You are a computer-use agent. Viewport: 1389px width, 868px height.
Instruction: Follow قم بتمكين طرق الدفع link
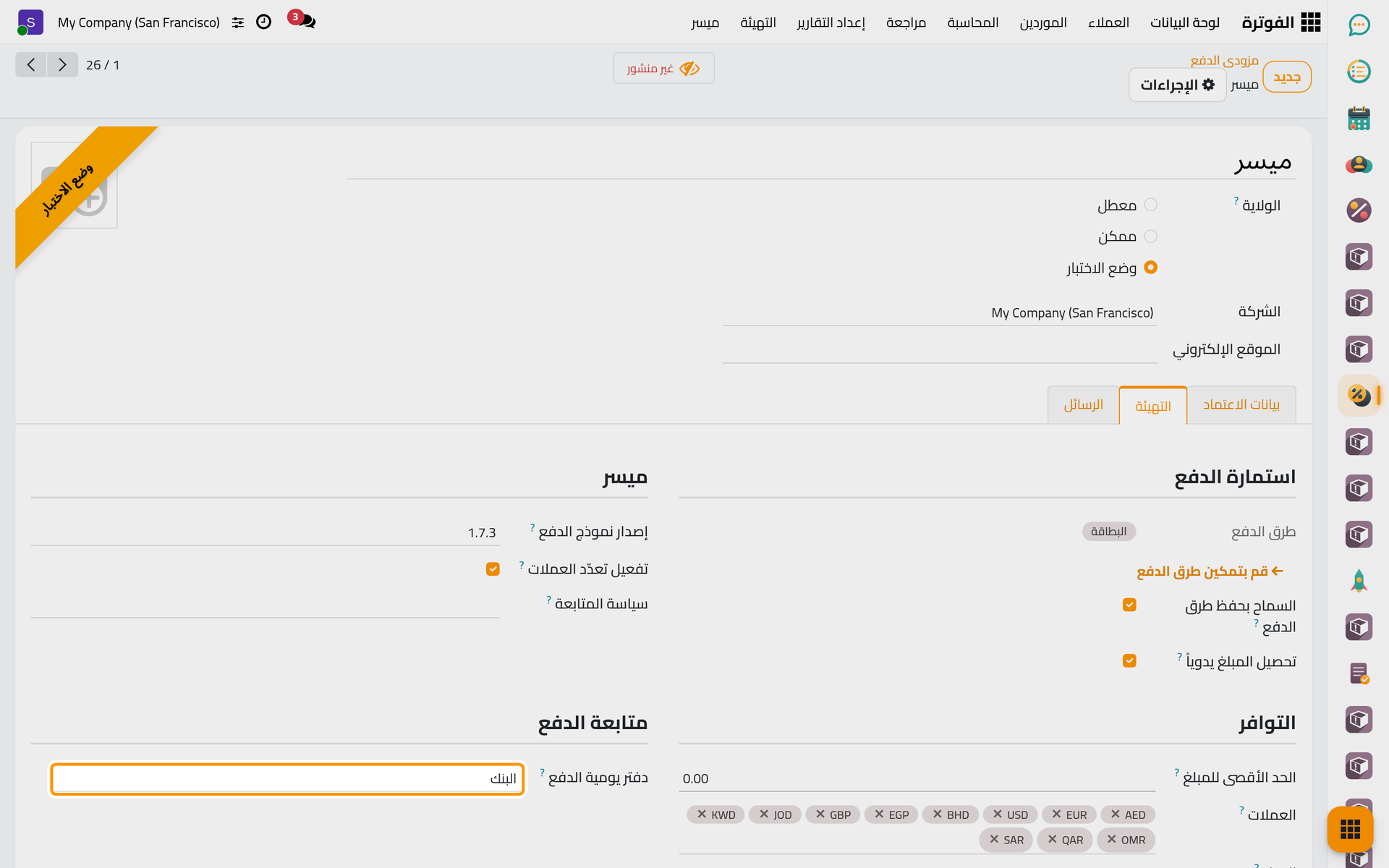coord(1210,571)
